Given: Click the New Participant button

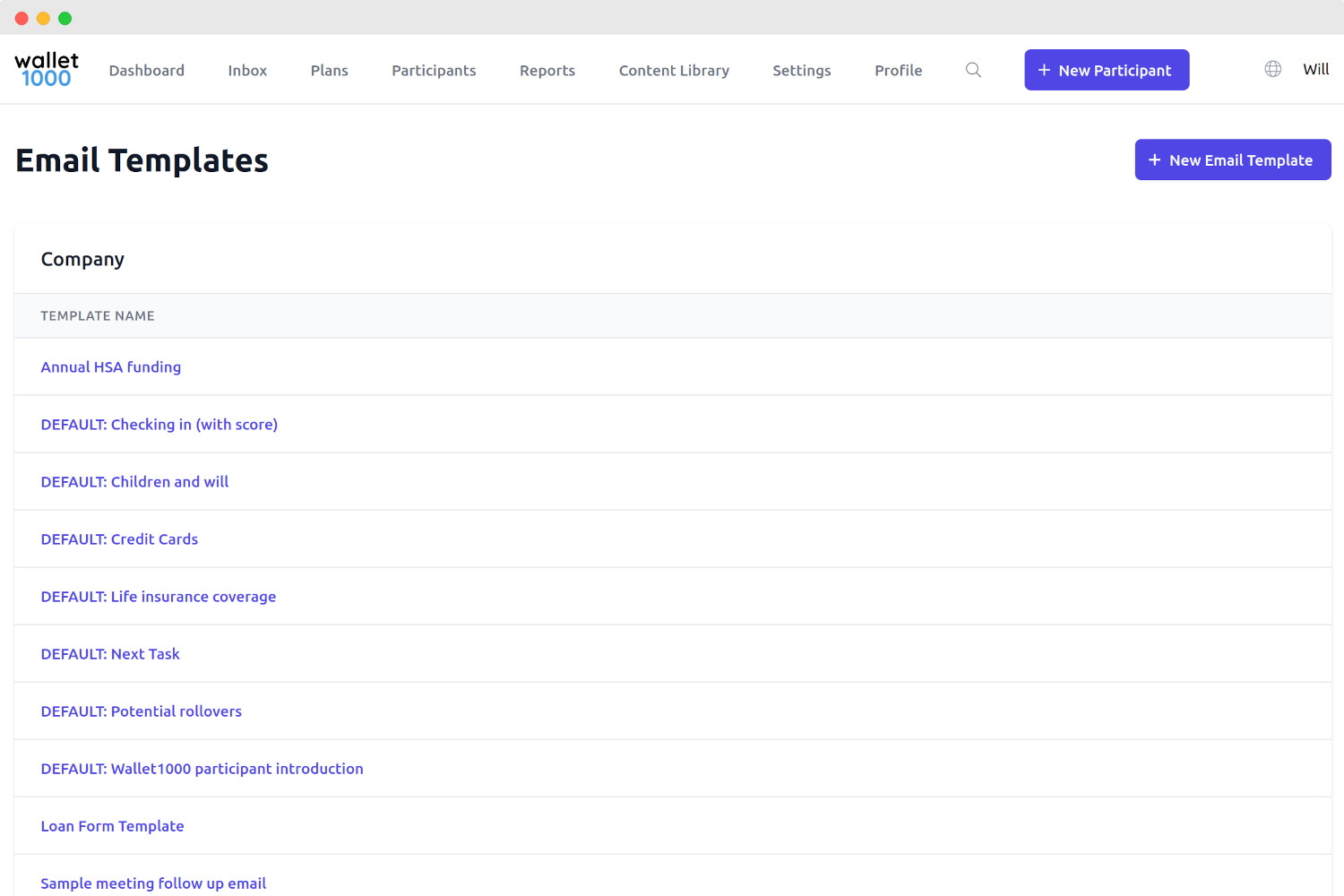Looking at the screenshot, I should pyautogui.click(x=1107, y=70).
